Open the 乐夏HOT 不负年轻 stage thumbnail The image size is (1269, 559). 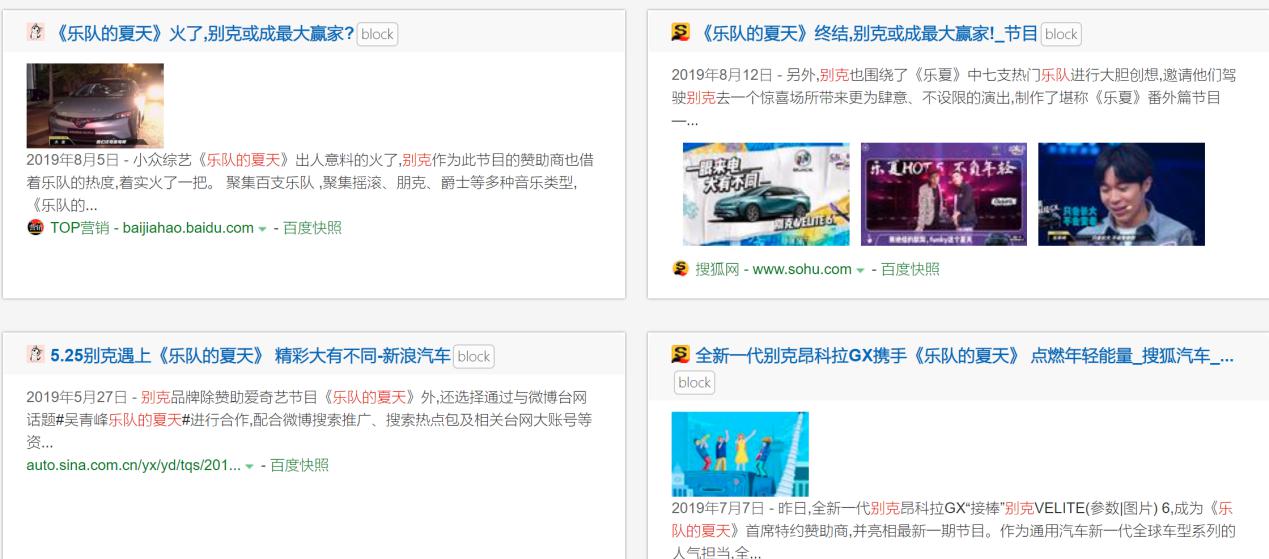[x=943, y=194]
